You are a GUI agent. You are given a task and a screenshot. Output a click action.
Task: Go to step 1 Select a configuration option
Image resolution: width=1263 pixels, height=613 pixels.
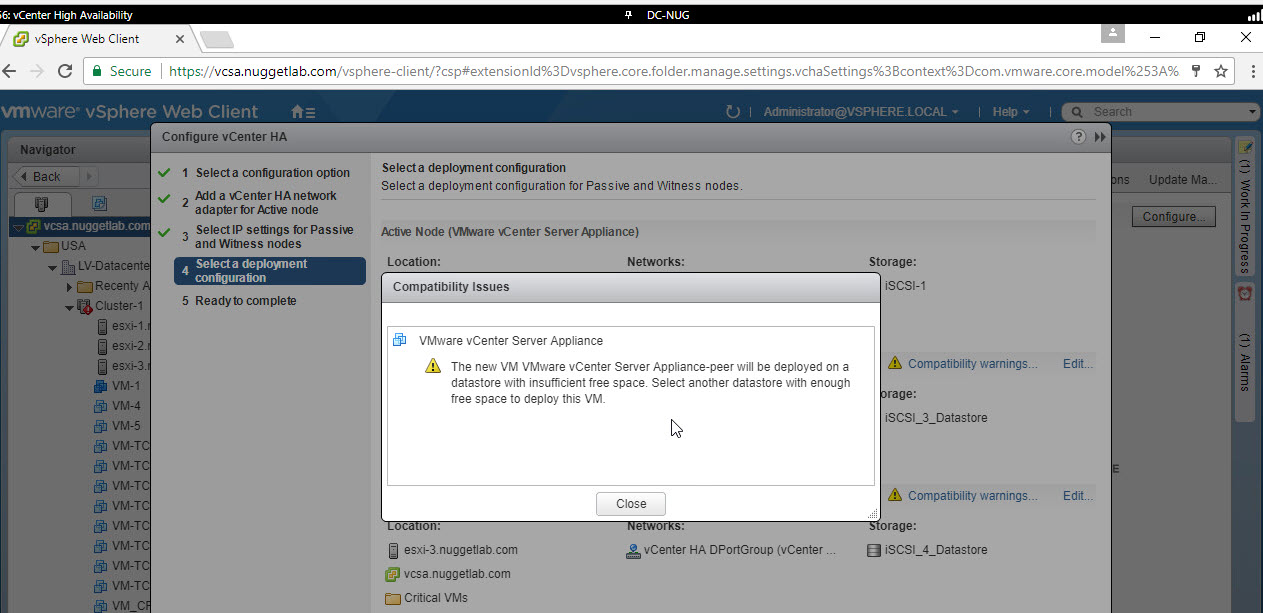272,173
